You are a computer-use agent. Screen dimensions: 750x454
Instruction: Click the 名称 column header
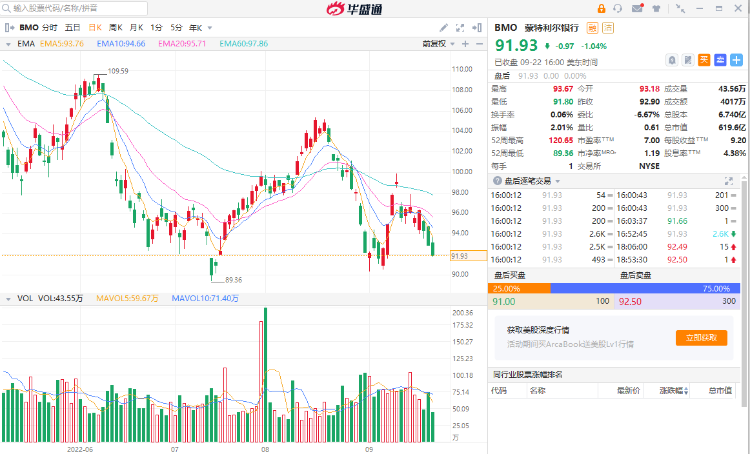pyautogui.click(x=538, y=390)
